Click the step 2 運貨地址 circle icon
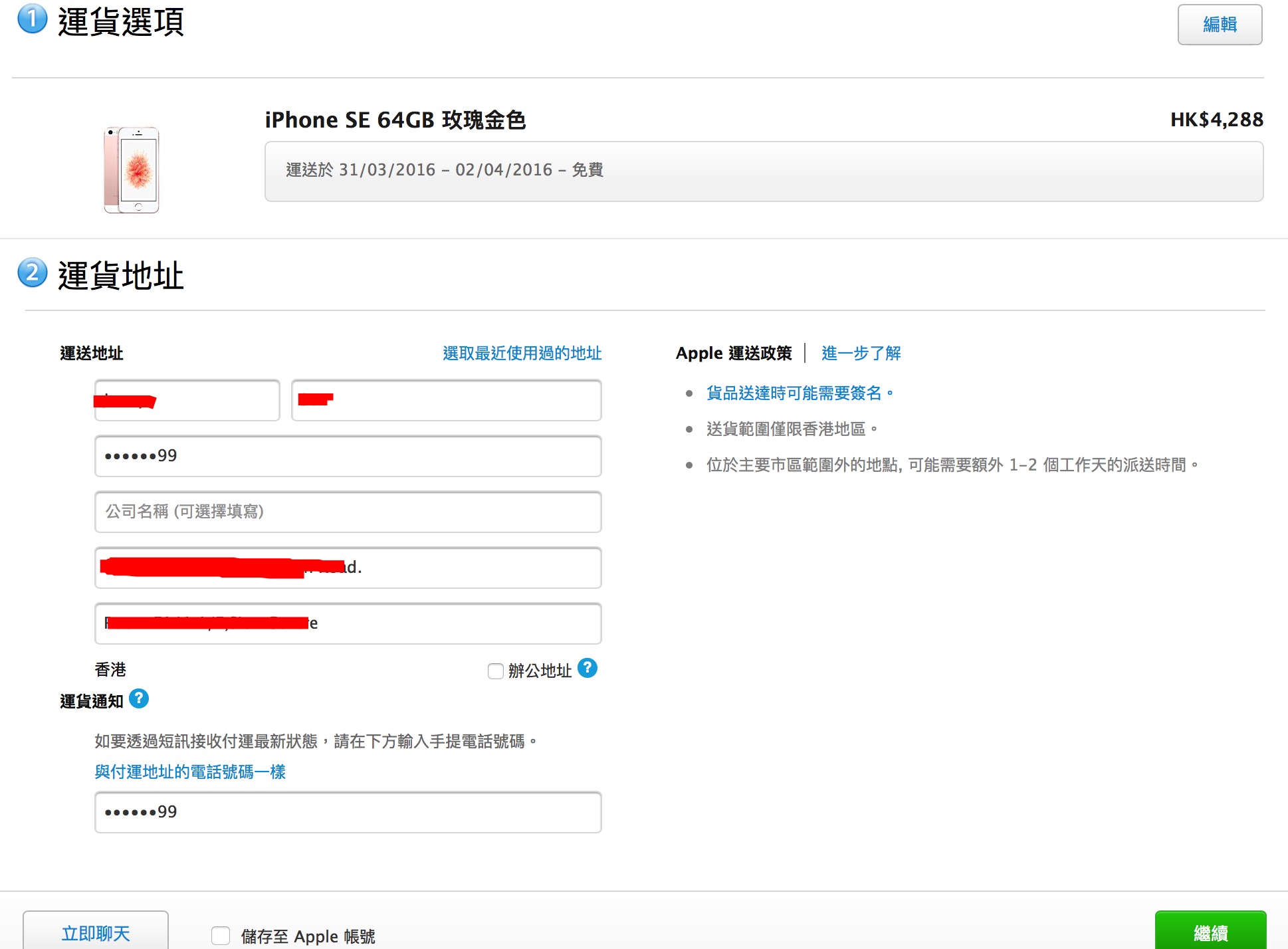This screenshot has height=949, width=1288. [x=32, y=274]
